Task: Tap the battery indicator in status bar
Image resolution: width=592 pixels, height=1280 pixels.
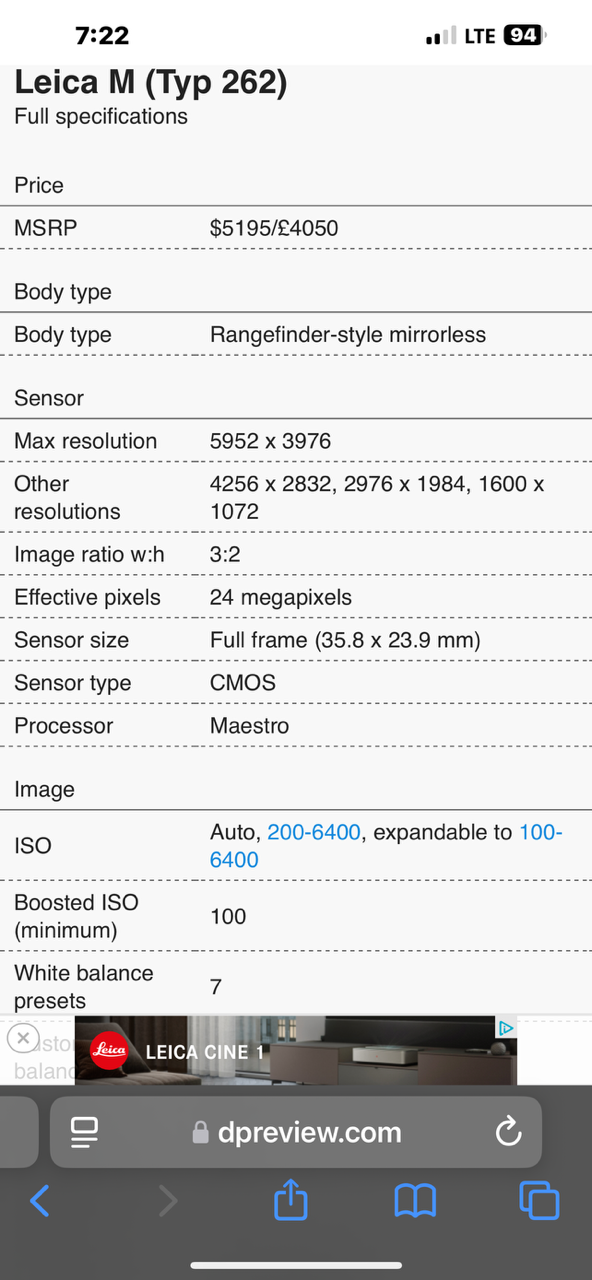Action: pos(525,35)
